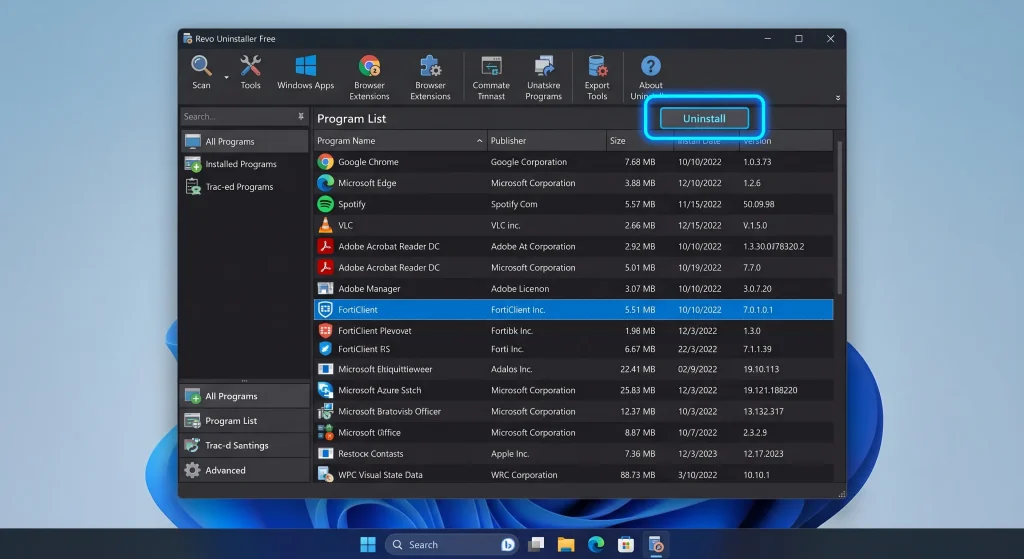Image resolution: width=1024 pixels, height=559 pixels.
Task: Select FortiClient Plevovet row icon
Action: tap(325, 330)
